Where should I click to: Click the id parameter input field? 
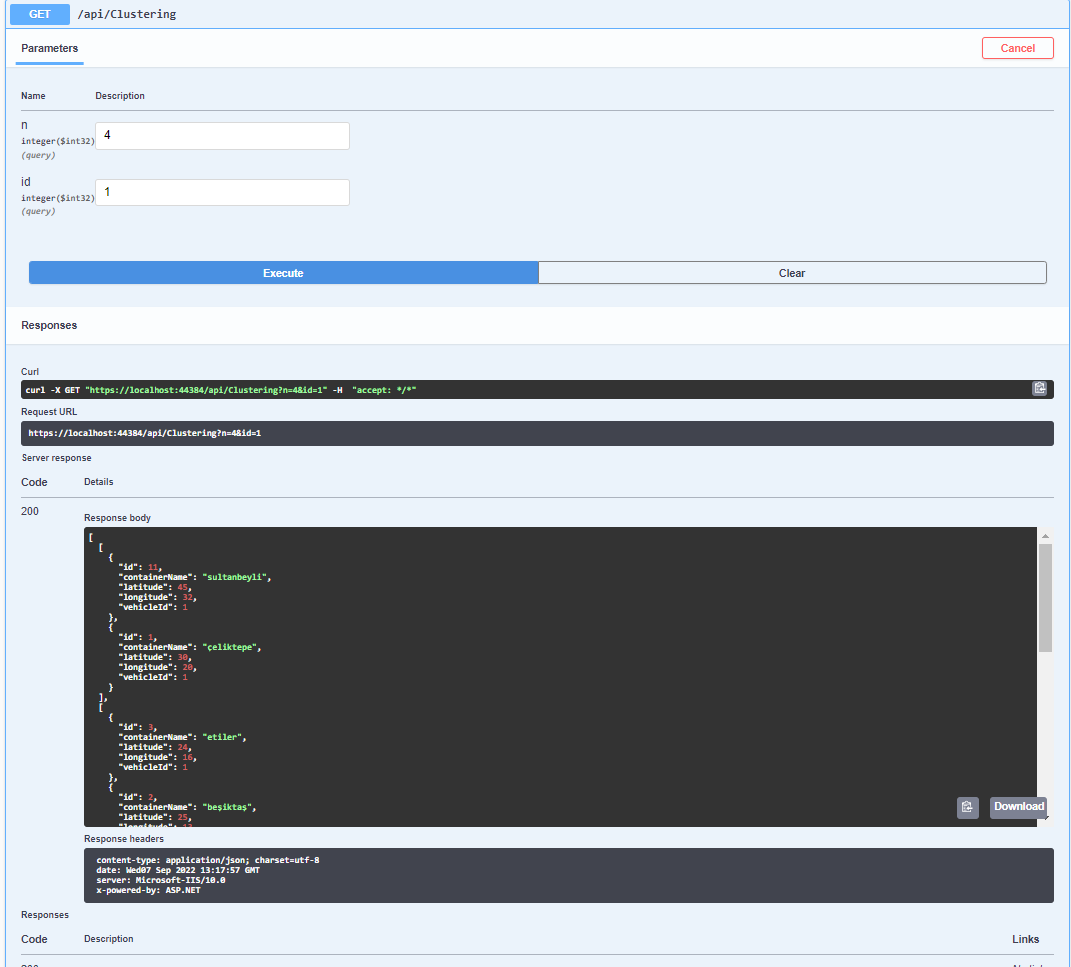221,192
